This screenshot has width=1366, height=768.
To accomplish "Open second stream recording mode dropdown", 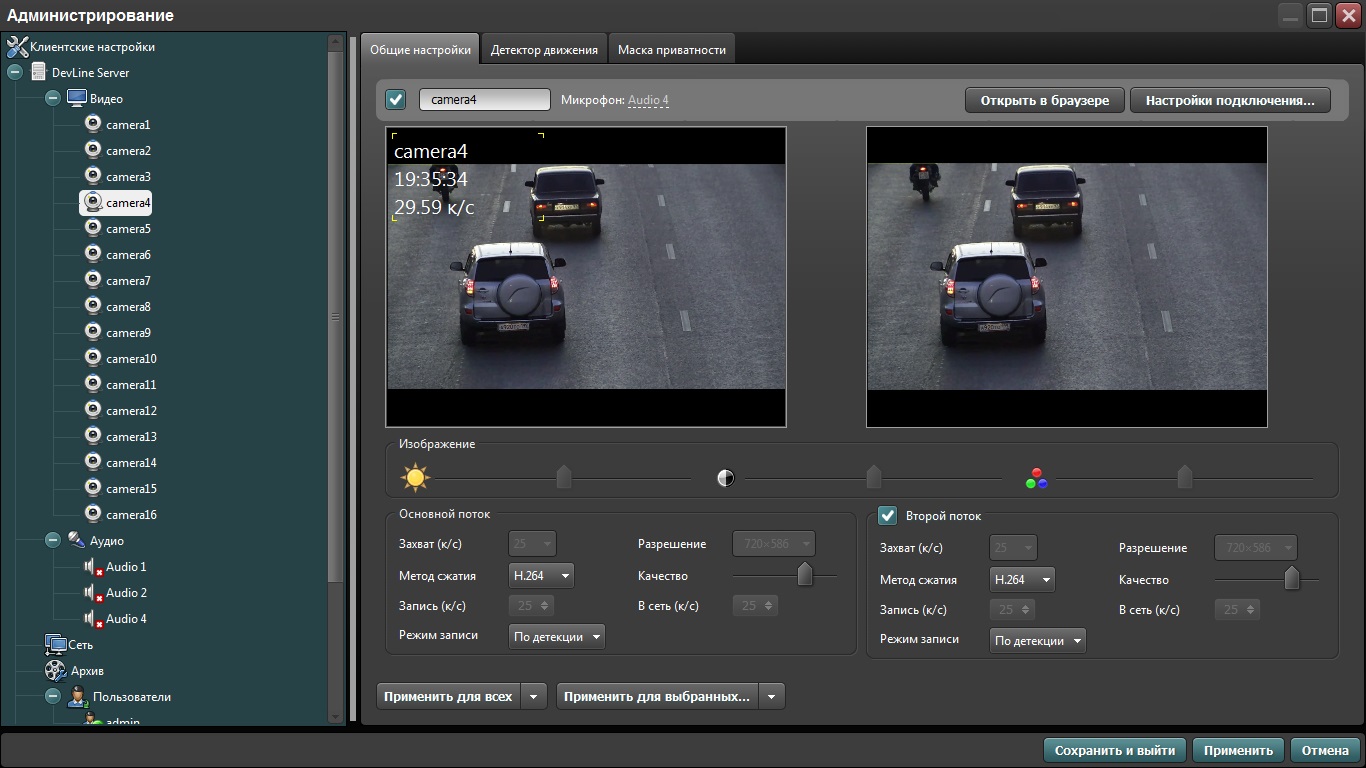I will click(x=1037, y=641).
